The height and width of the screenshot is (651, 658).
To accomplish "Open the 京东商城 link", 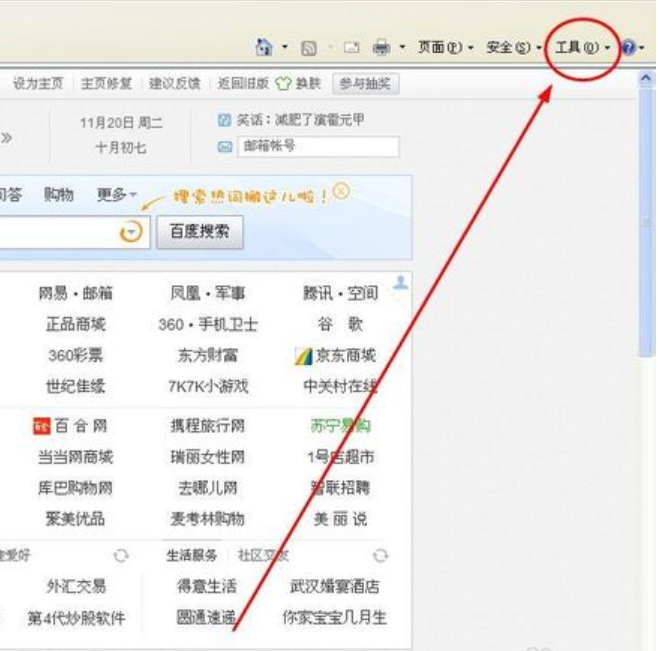I will click(x=337, y=356).
